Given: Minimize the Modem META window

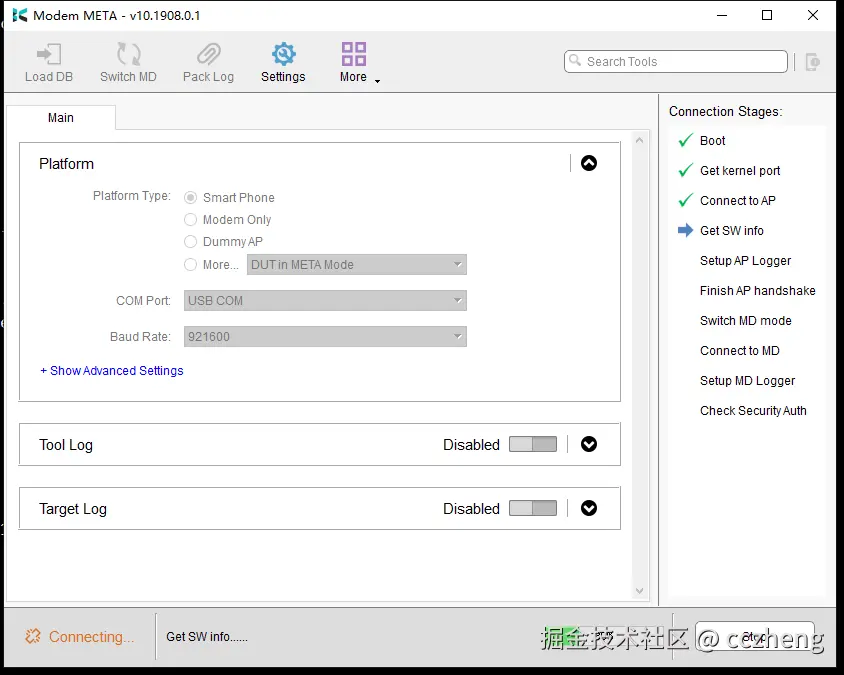Looking at the screenshot, I should point(722,15).
